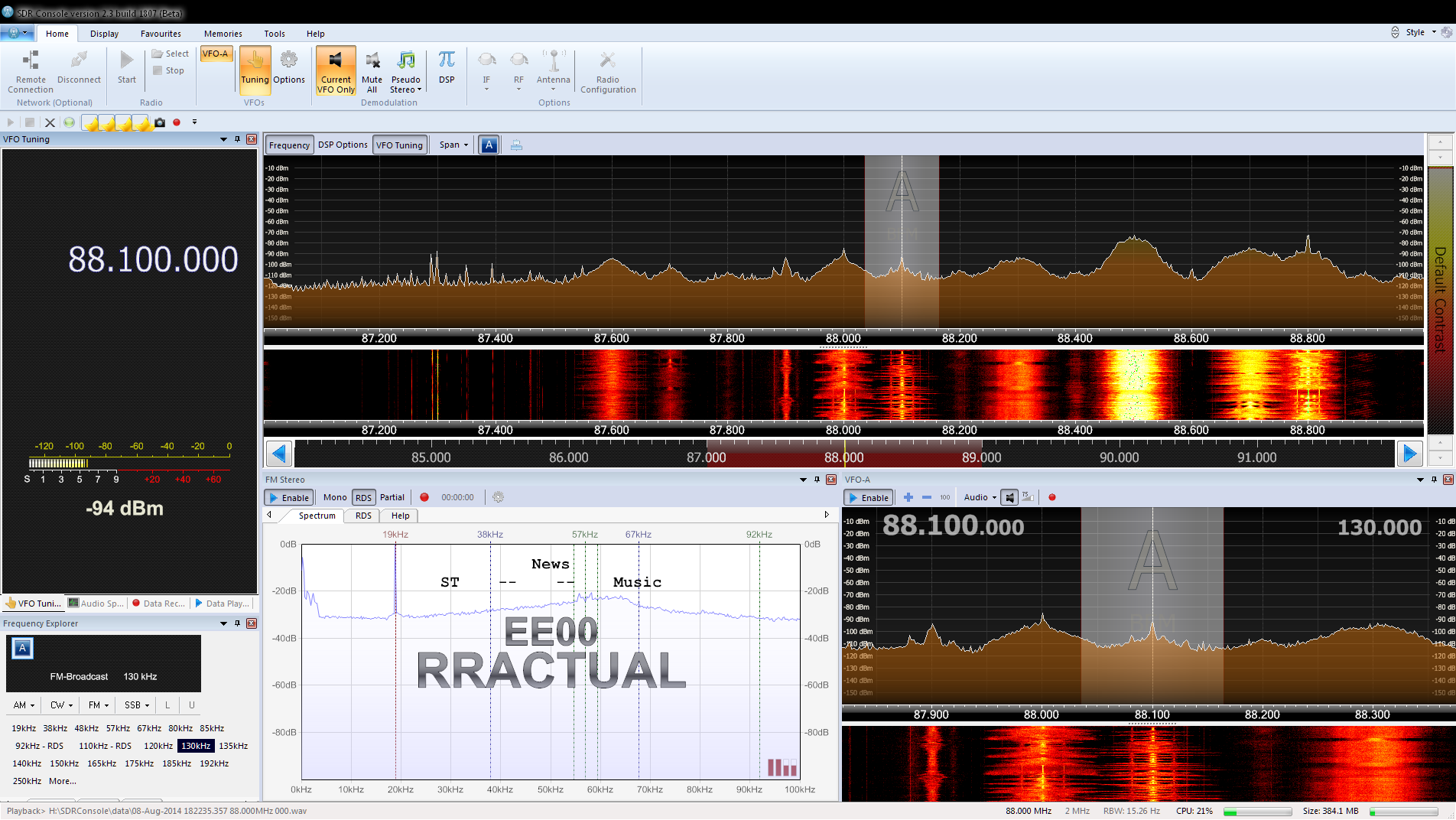Click the Disconnect icon in ribbon

point(79,60)
